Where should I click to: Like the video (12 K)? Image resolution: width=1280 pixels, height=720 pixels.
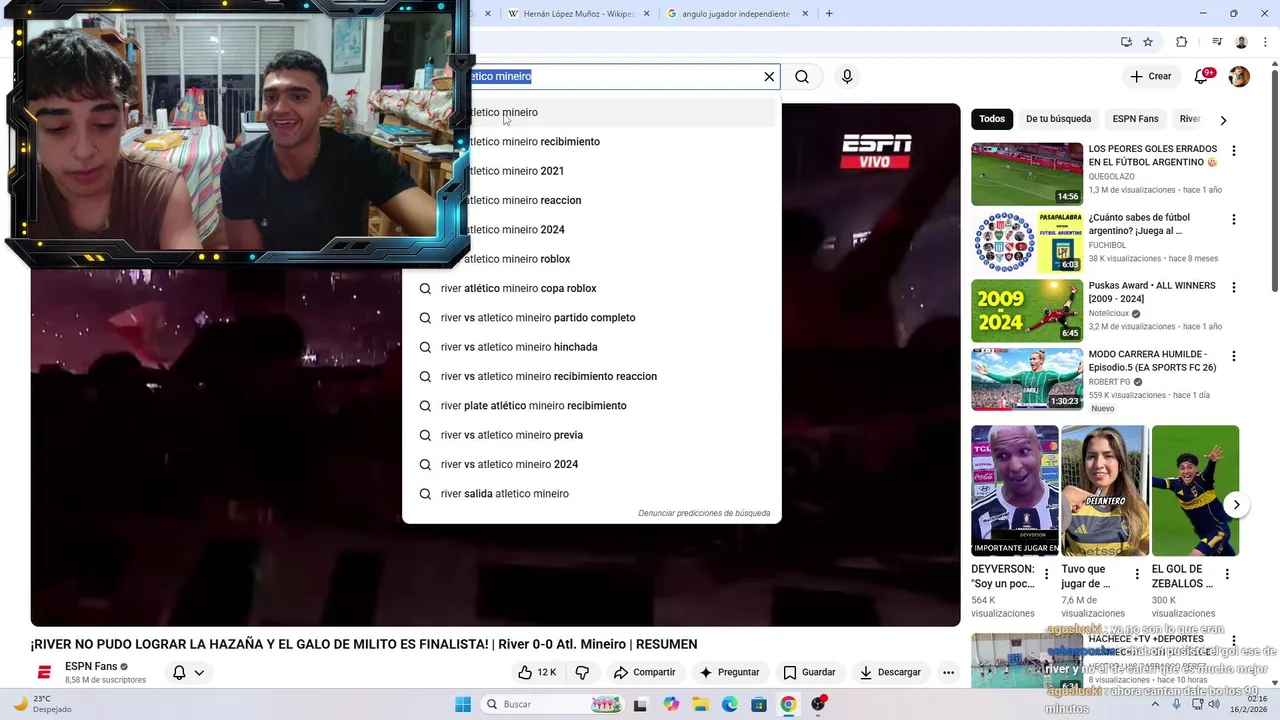coord(536,672)
